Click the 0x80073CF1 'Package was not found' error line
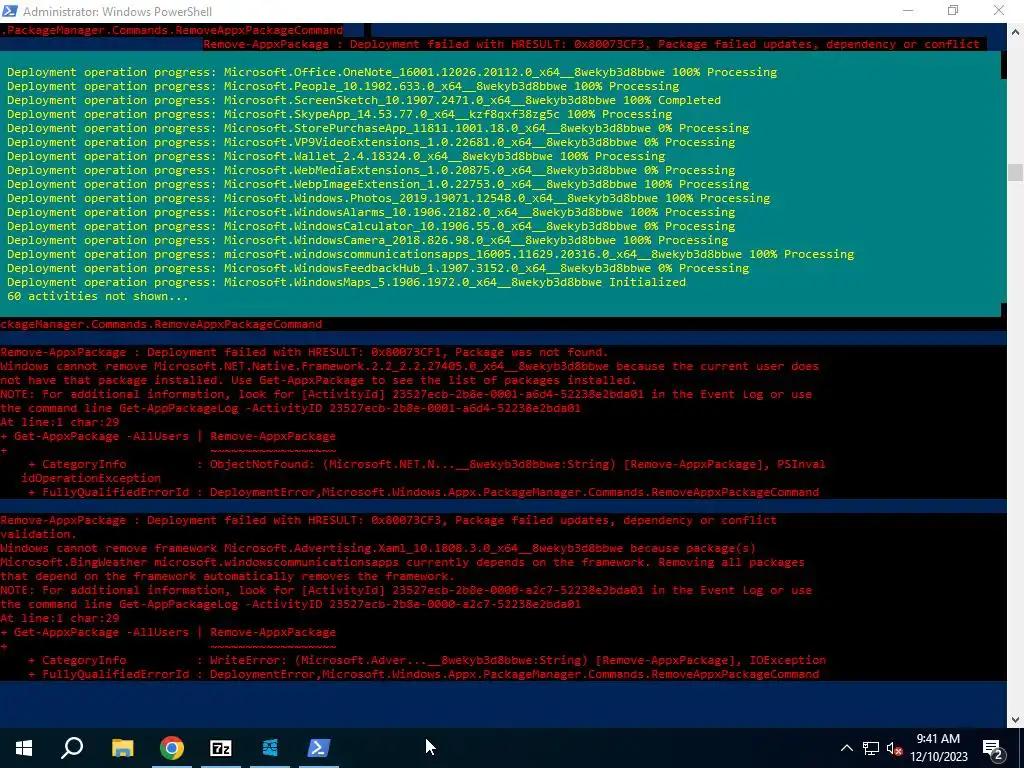The height and width of the screenshot is (768, 1024). 304,353
